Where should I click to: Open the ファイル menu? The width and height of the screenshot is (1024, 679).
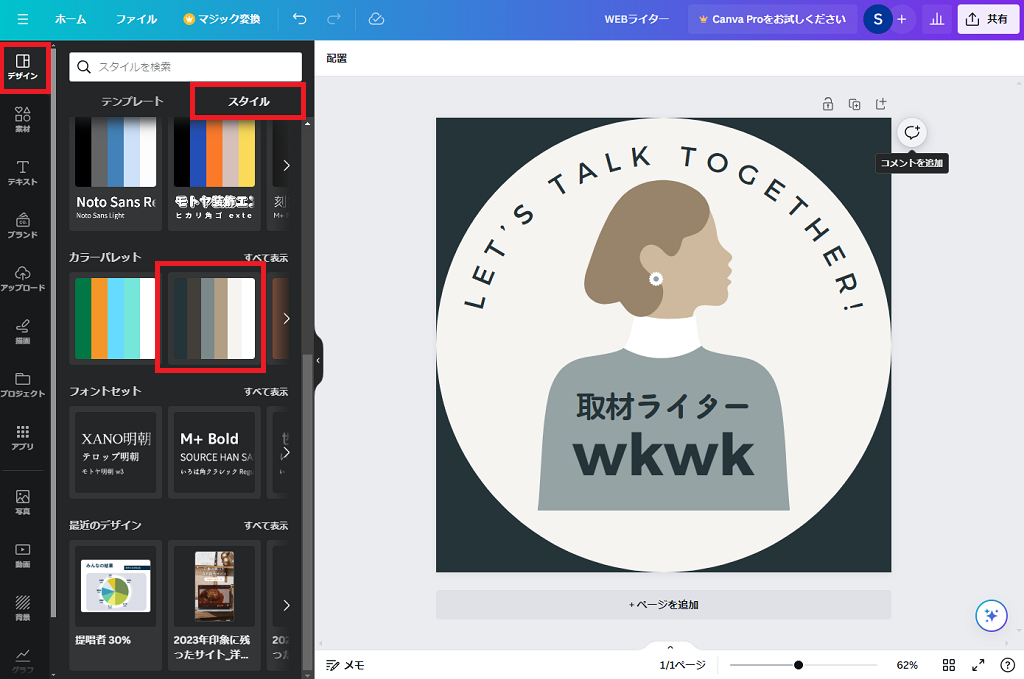point(136,19)
